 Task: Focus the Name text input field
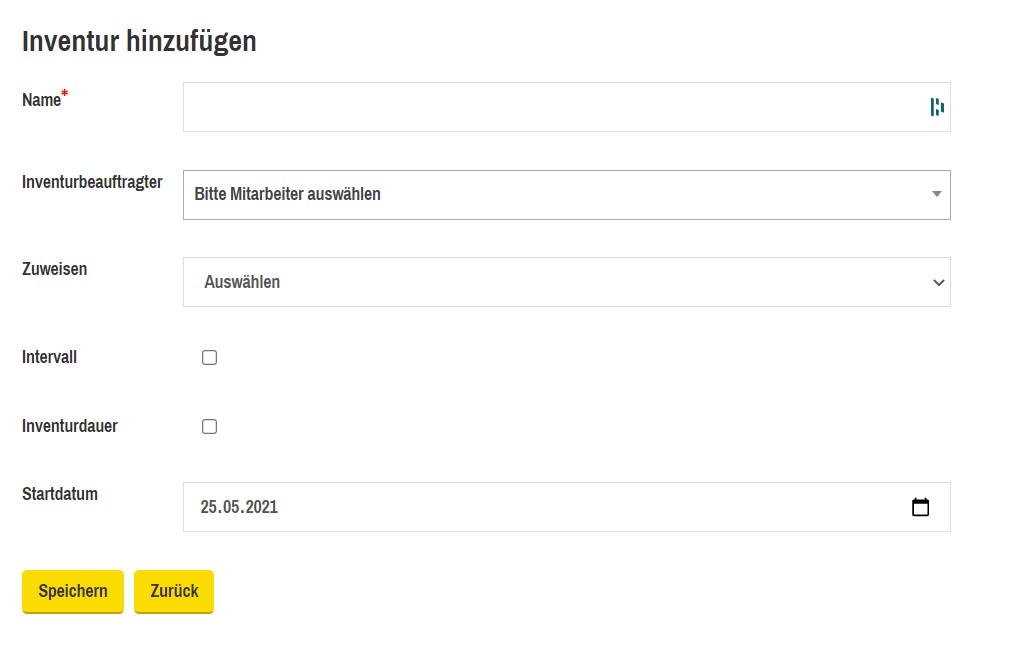[566, 107]
